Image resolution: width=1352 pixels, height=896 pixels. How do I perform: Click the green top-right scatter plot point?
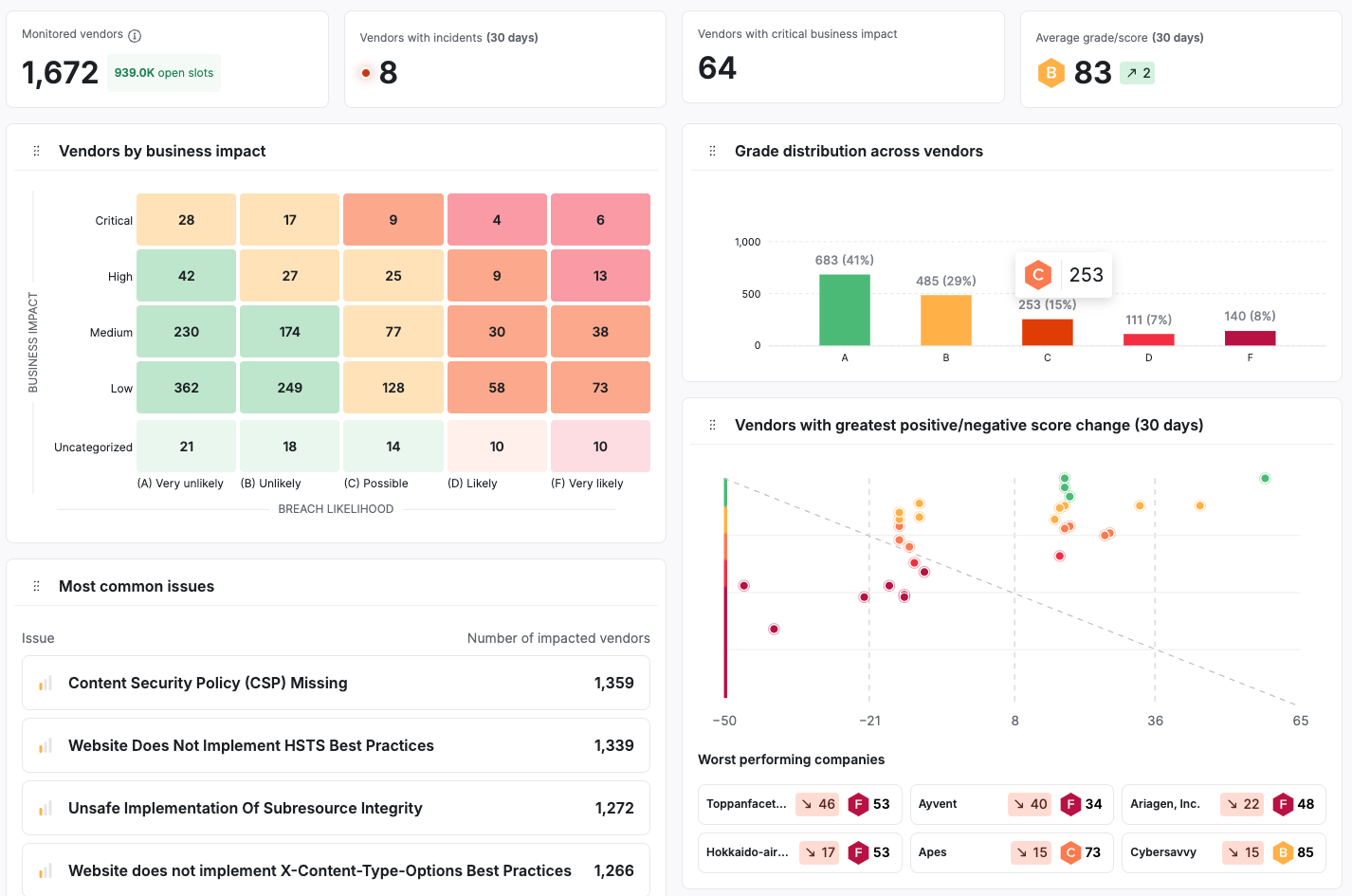point(1265,478)
